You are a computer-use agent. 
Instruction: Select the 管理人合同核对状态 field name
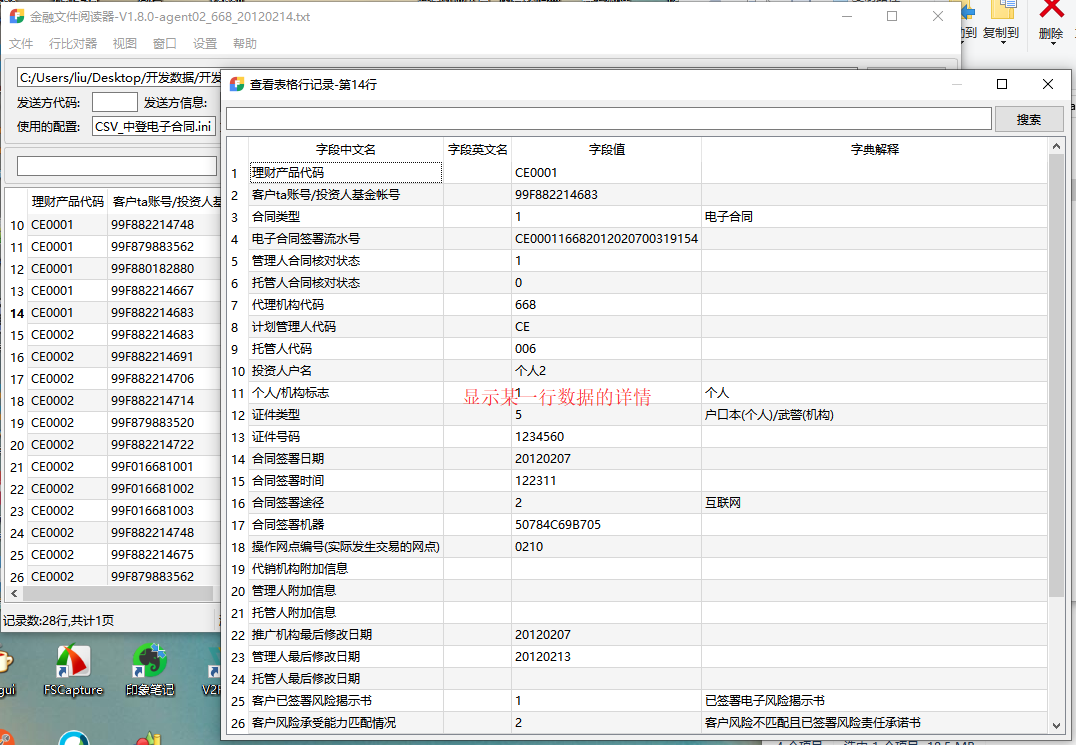346,261
